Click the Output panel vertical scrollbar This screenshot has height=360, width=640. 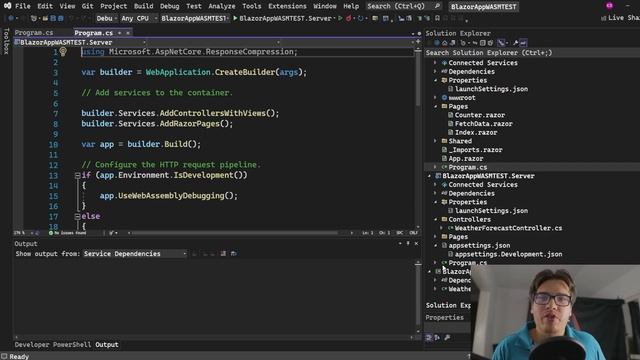418,297
